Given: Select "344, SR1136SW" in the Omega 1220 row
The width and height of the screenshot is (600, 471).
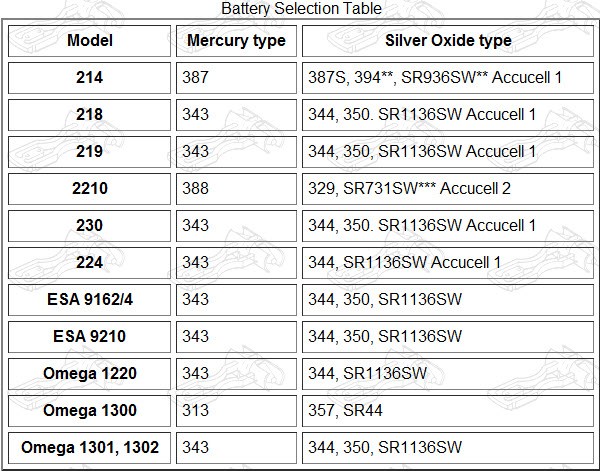Looking at the screenshot, I should (x=448, y=374).
